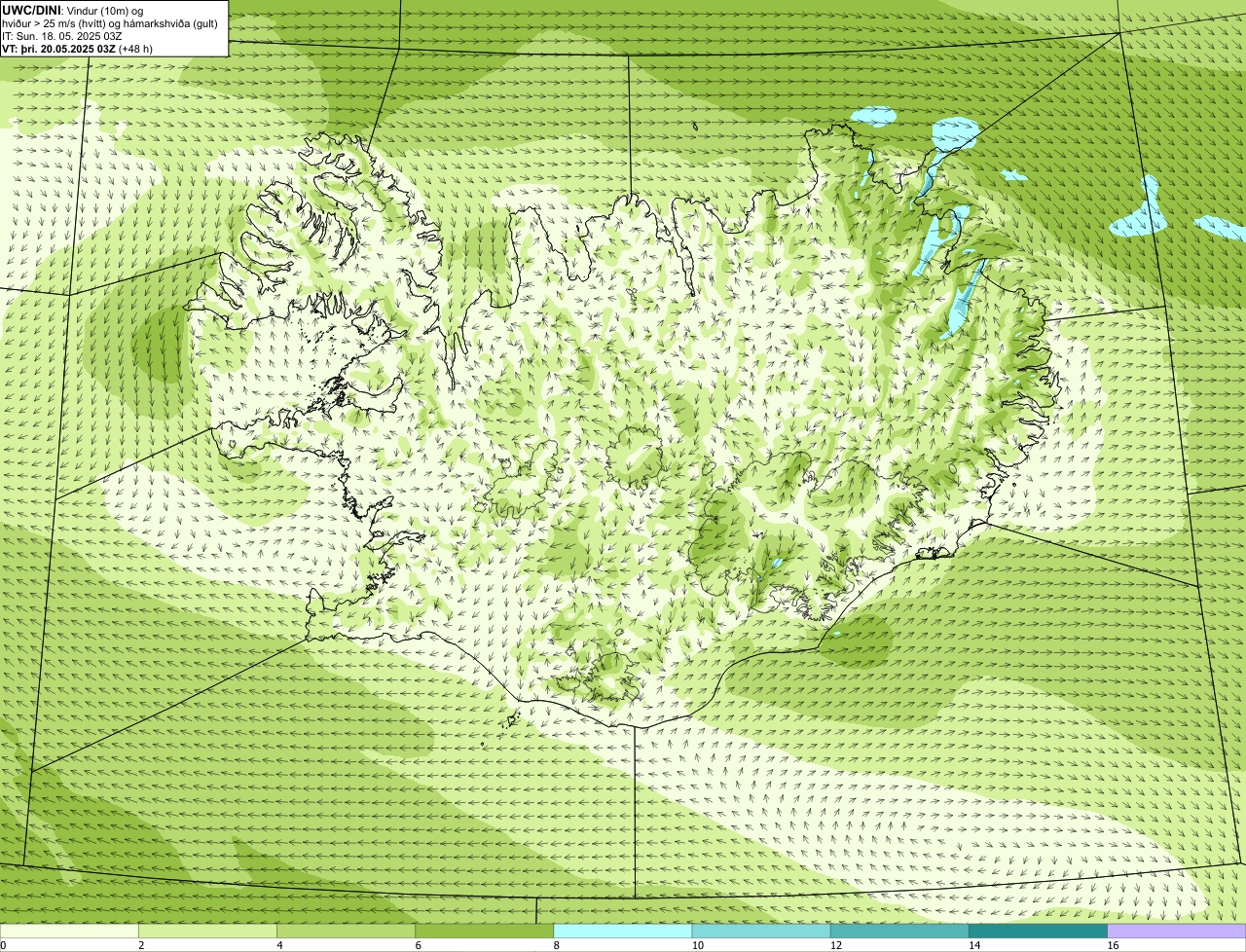Click the legend tick label '12'
1246x952 pixels.
pos(835,945)
